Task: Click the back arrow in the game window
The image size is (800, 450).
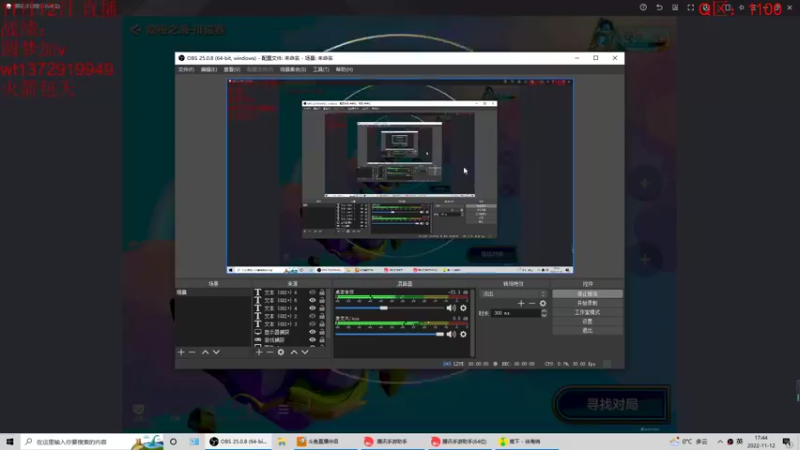Action: 135,30
